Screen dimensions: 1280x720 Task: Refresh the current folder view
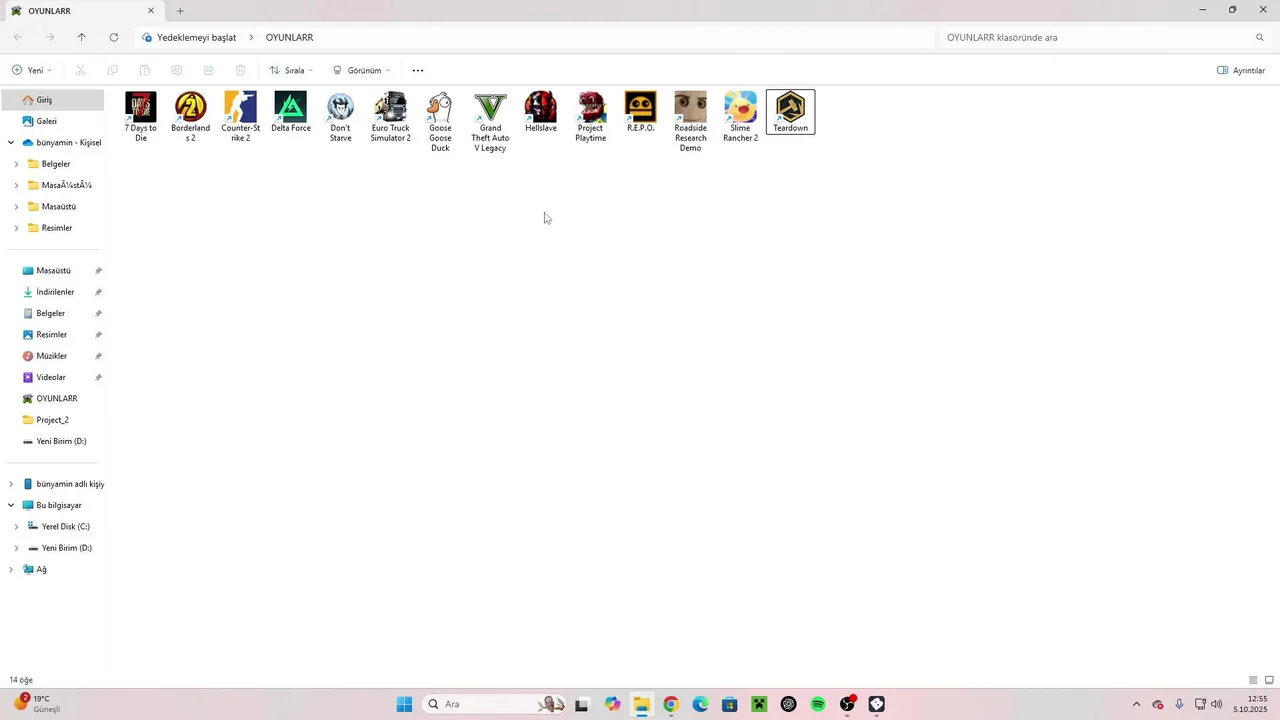114,37
